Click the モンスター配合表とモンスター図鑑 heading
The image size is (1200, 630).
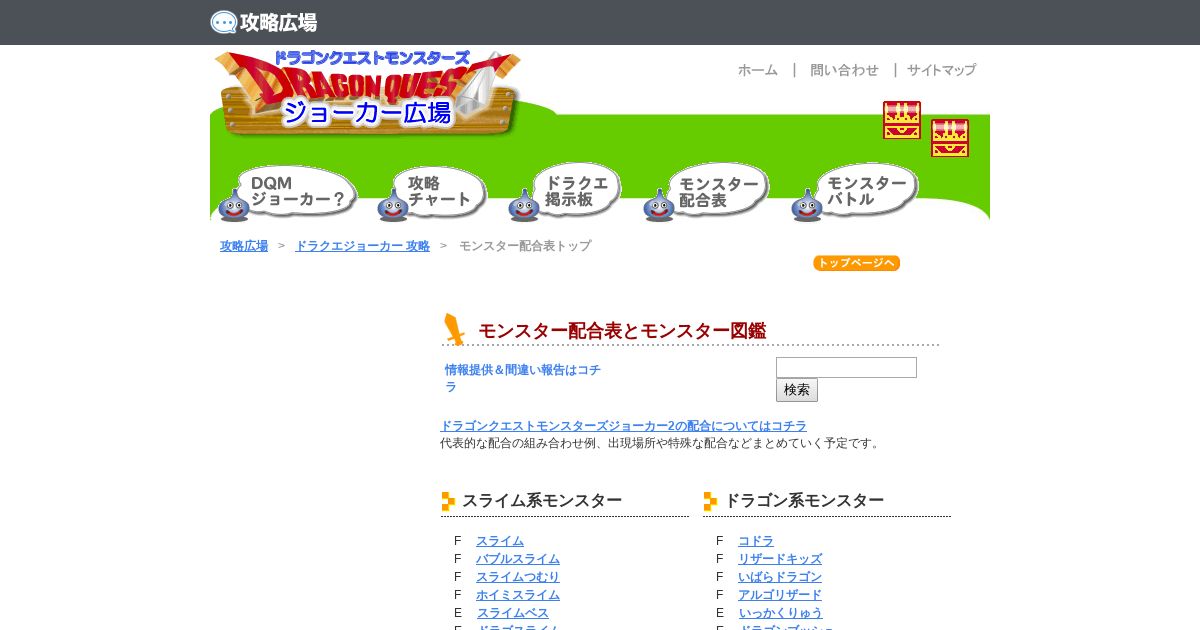(x=622, y=331)
